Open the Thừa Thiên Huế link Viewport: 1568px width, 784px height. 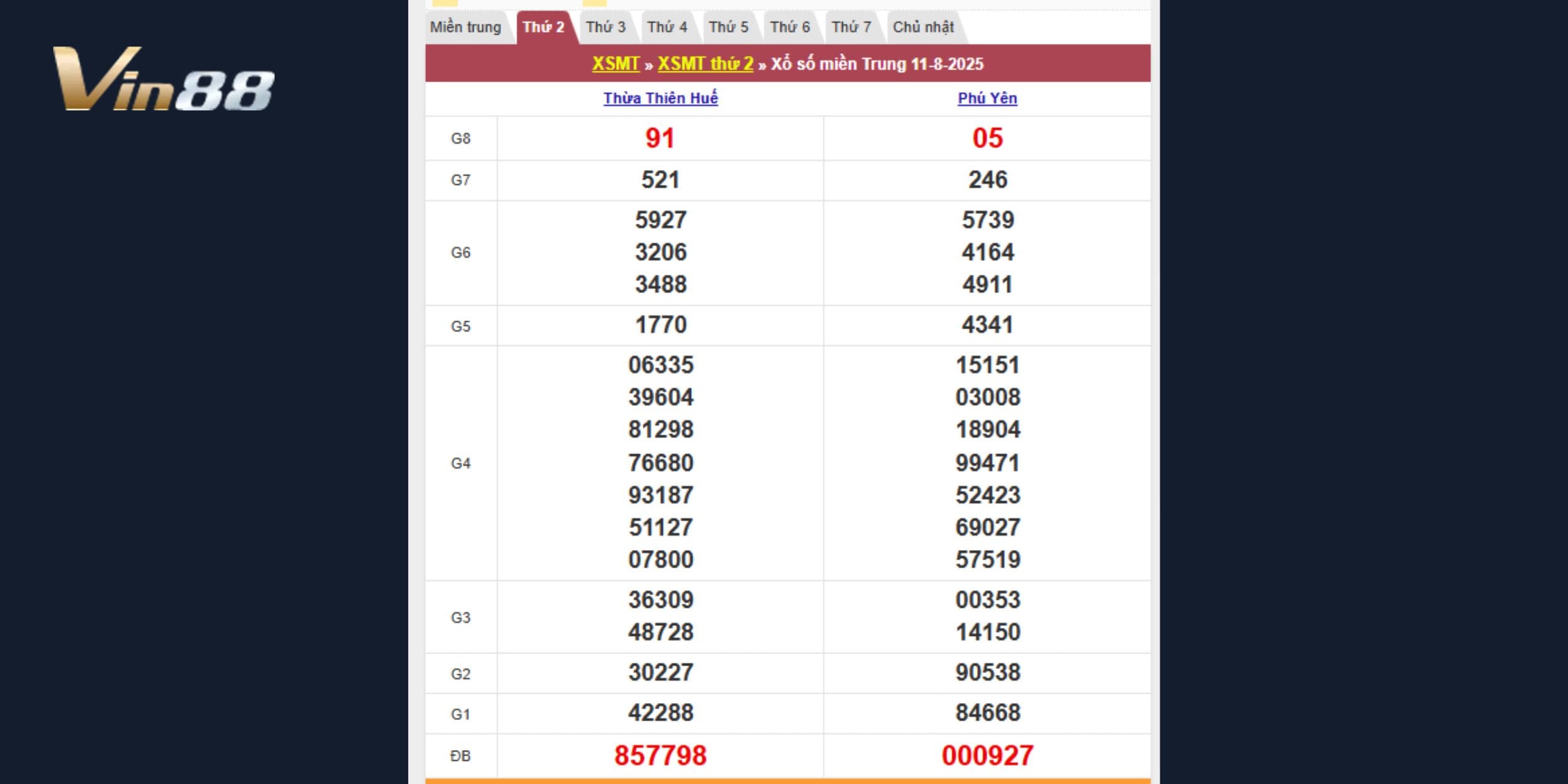point(660,98)
